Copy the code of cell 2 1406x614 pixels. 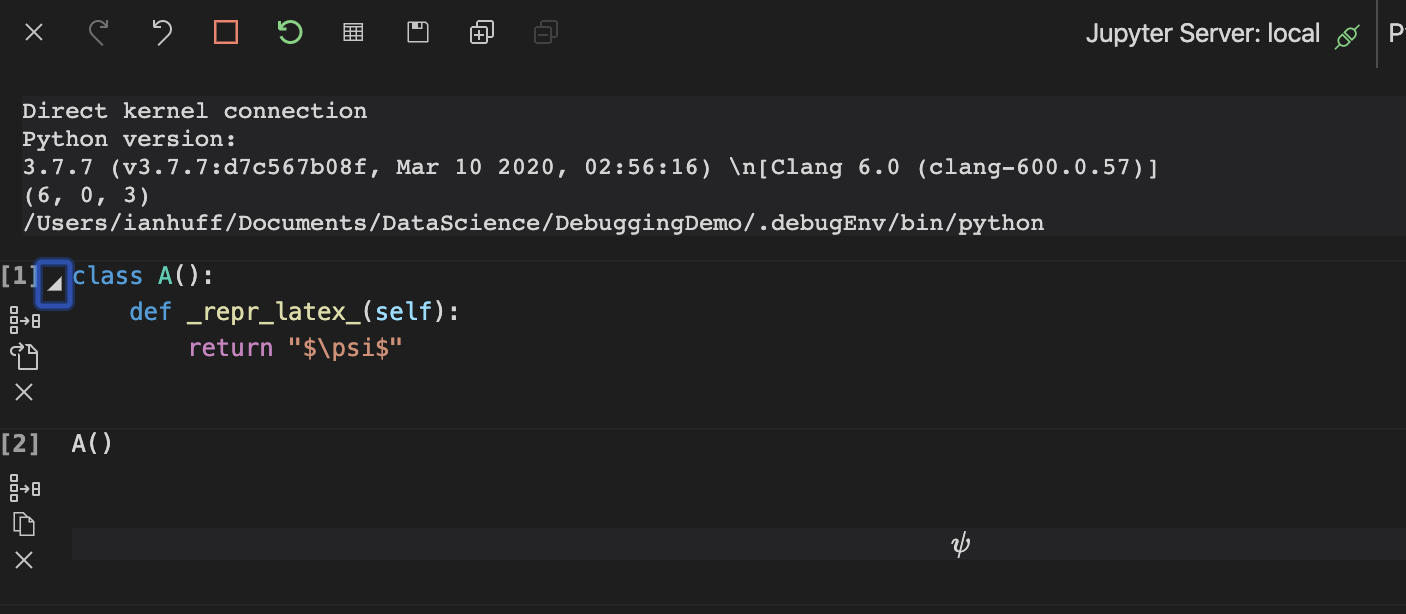point(24,523)
